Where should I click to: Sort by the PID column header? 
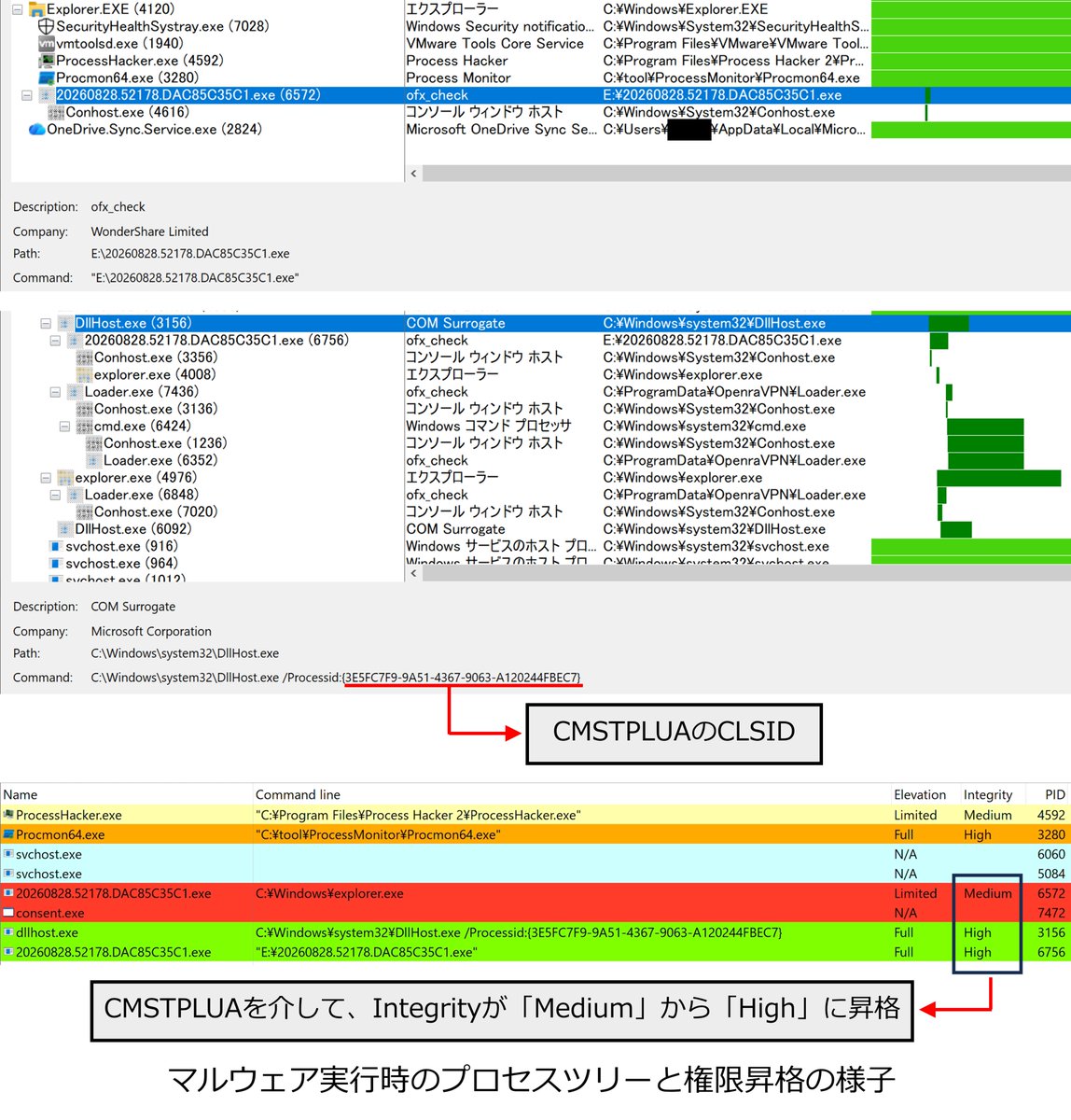(1048, 794)
